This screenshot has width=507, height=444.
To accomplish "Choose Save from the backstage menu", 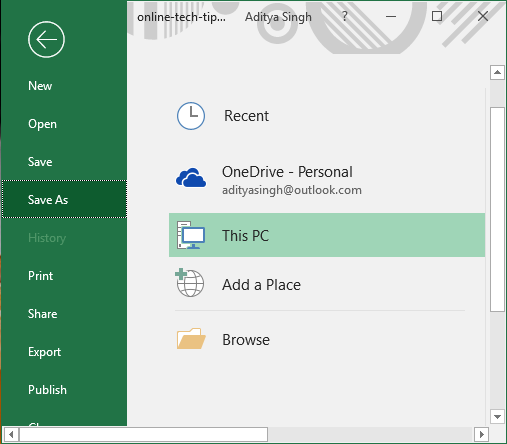I will pyautogui.click(x=40, y=162).
